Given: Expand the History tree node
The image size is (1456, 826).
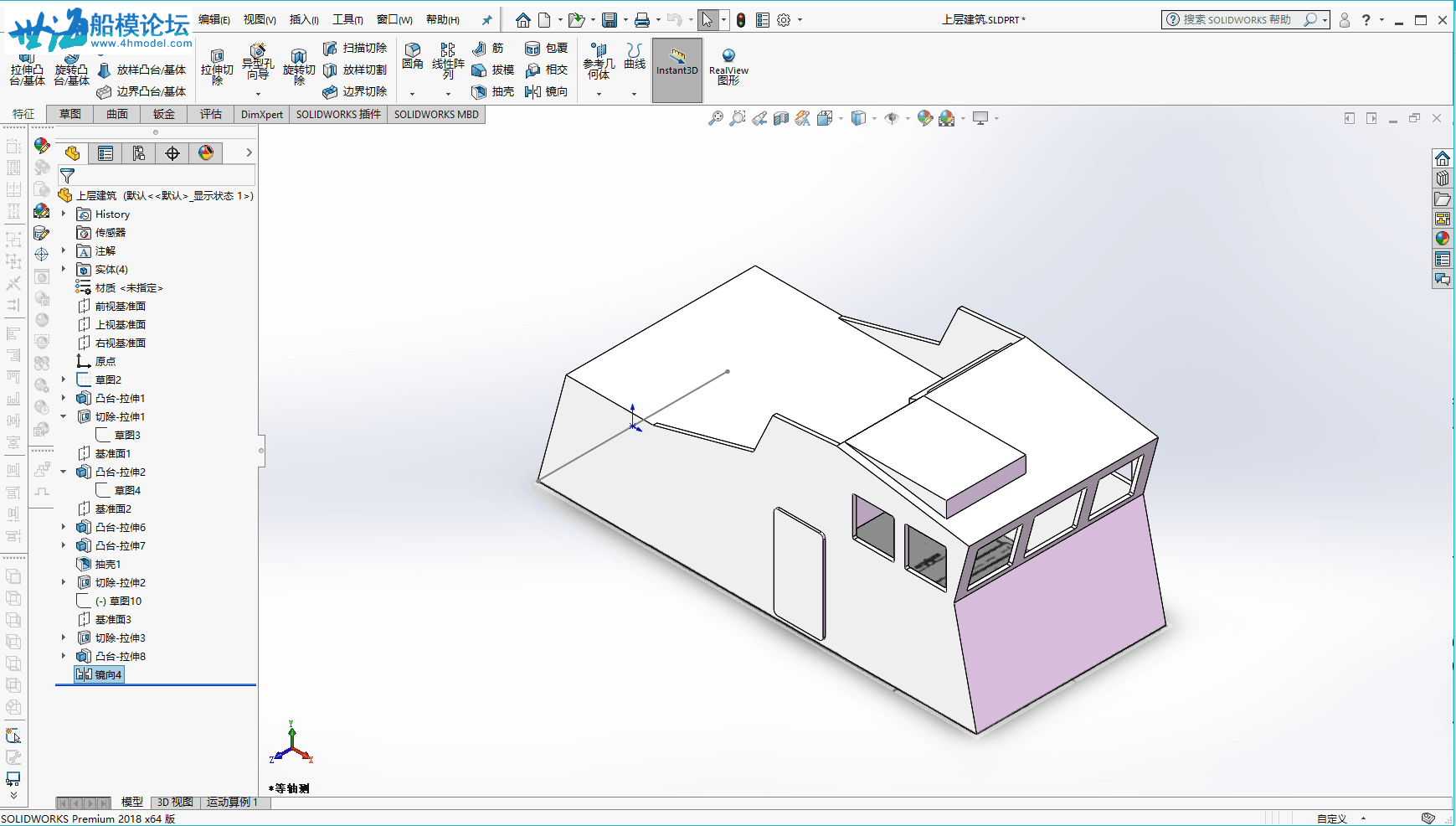Looking at the screenshot, I should [x=64, y=214].
